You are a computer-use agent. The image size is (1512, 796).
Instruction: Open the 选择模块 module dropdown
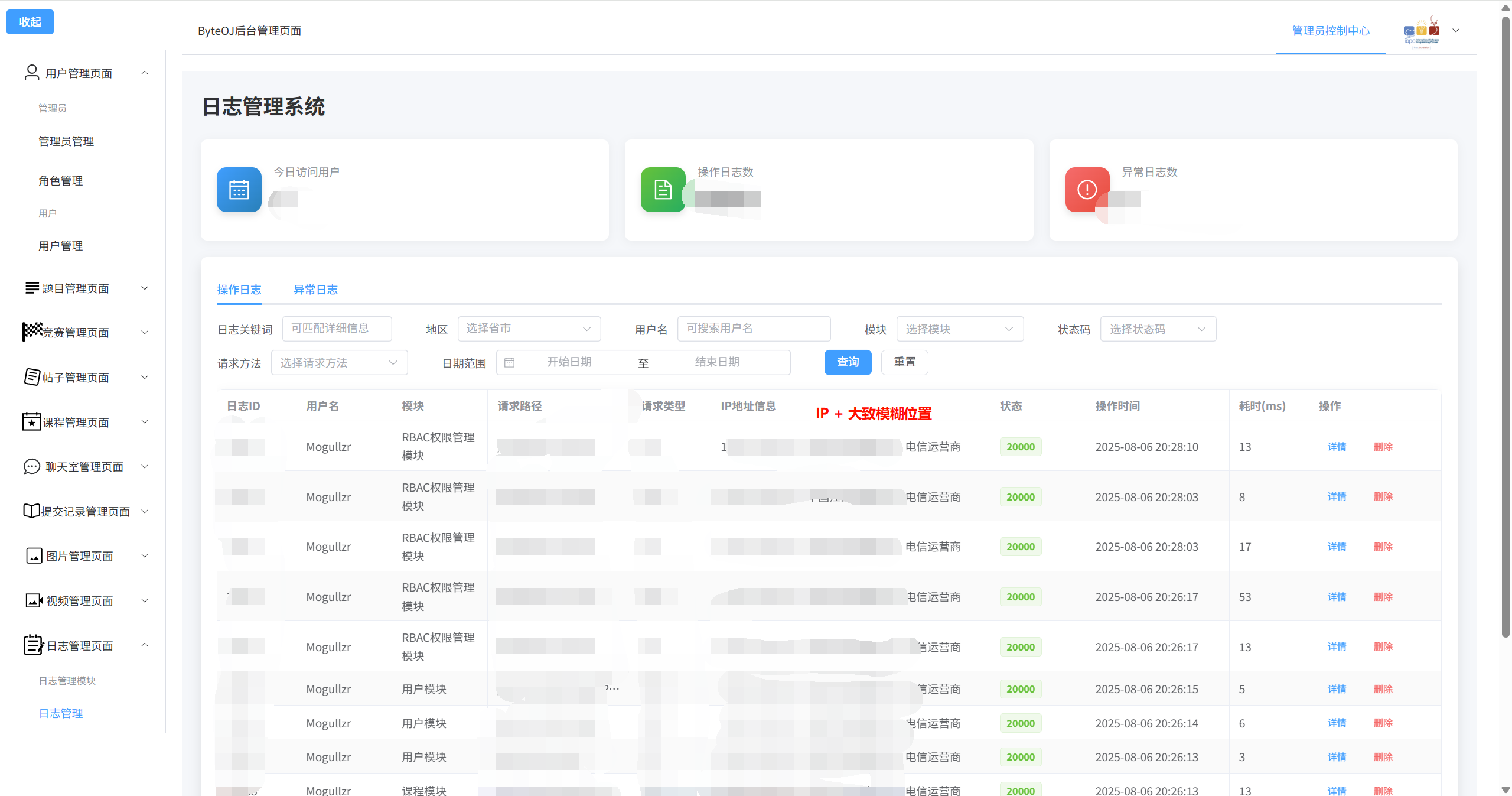coord(959,329)
